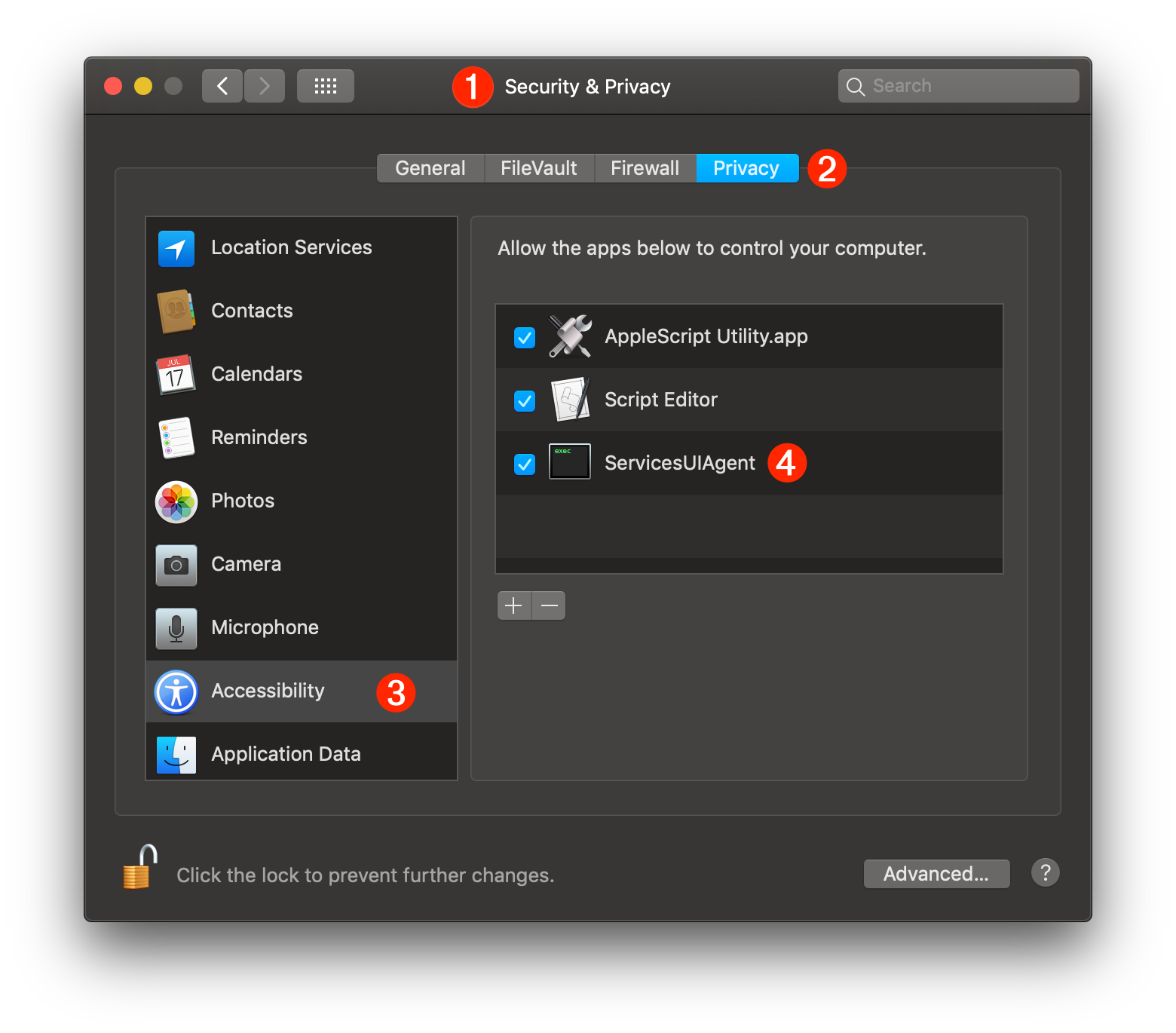Open the help question mark button
The image size is (1176, 1033).
click(1045, 873)
